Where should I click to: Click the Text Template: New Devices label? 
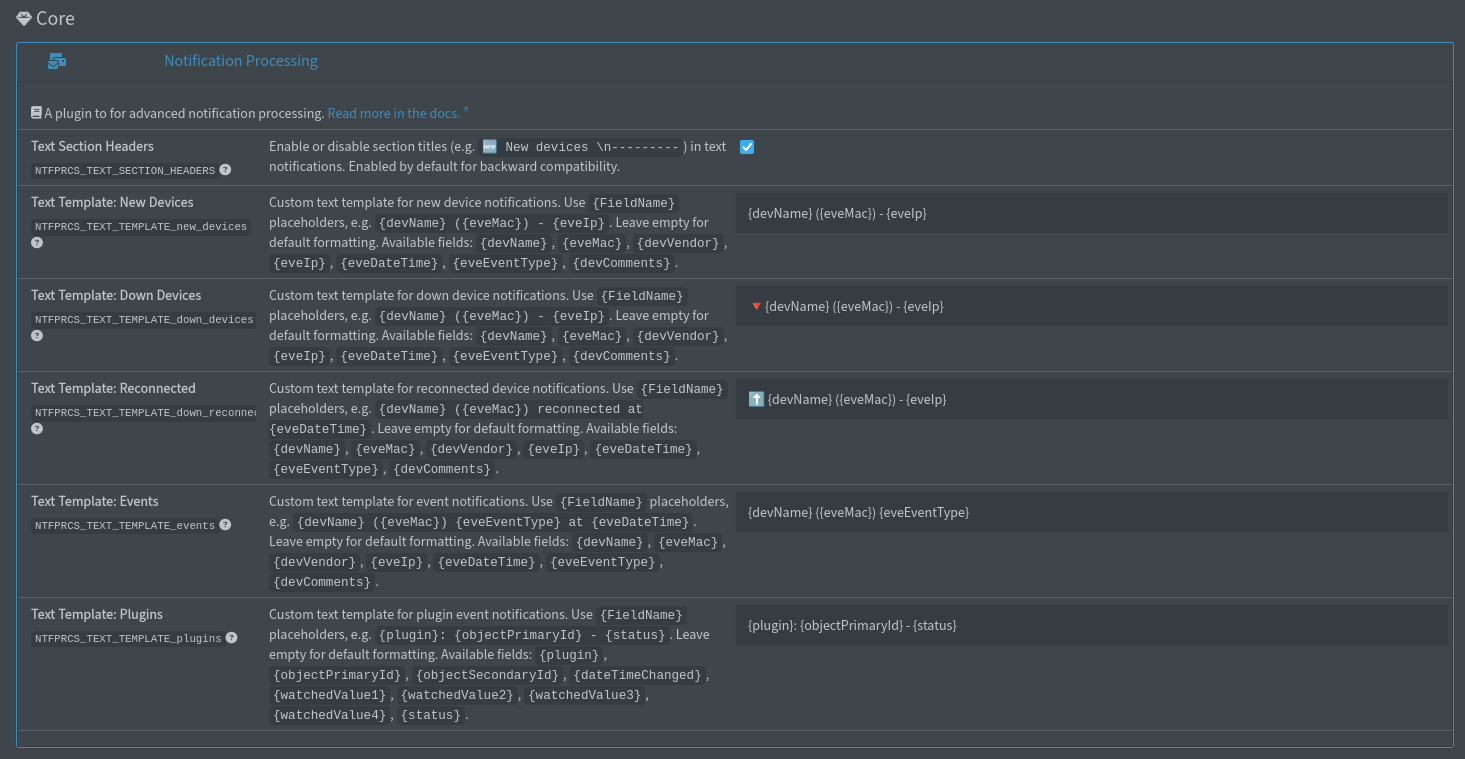coord(112,202)
